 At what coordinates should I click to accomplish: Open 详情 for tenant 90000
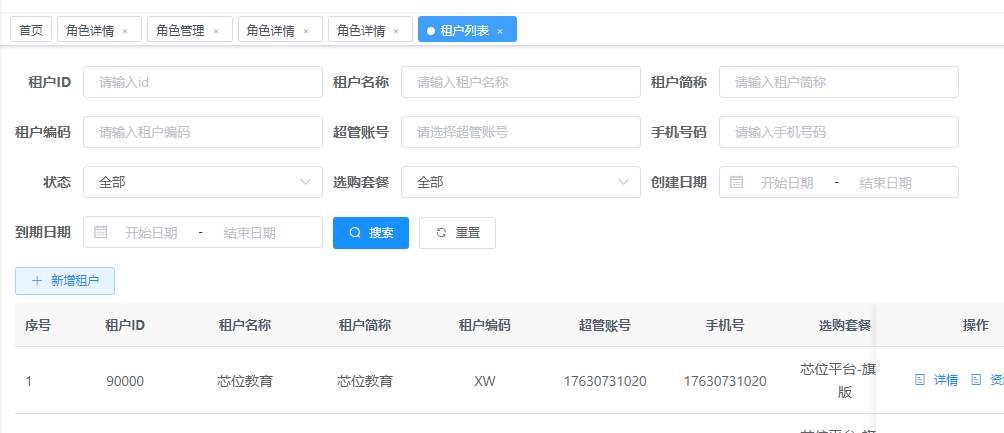coord(937,380)
